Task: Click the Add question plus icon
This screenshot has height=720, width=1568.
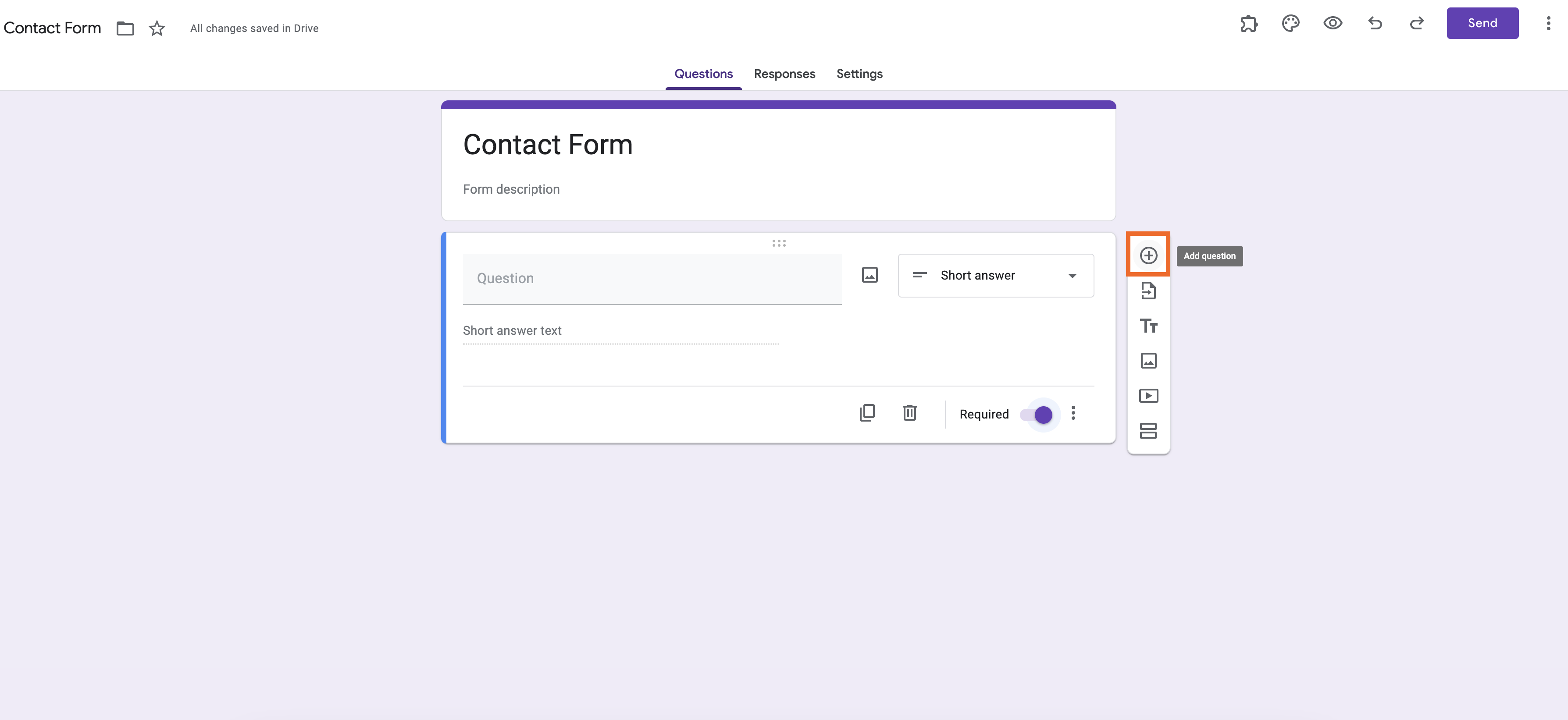Action: (1148, 255)
